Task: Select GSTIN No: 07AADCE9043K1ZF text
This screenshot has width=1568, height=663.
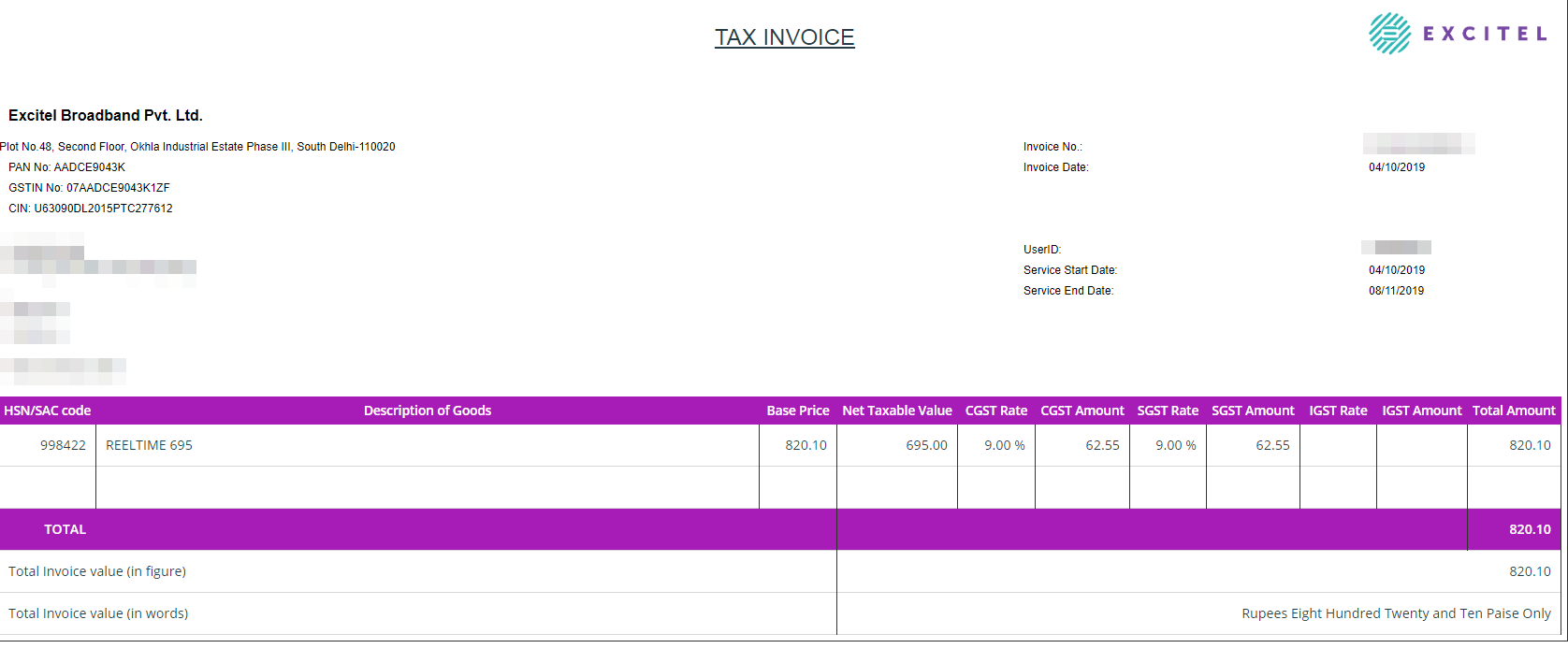Action: coord(89,188)
